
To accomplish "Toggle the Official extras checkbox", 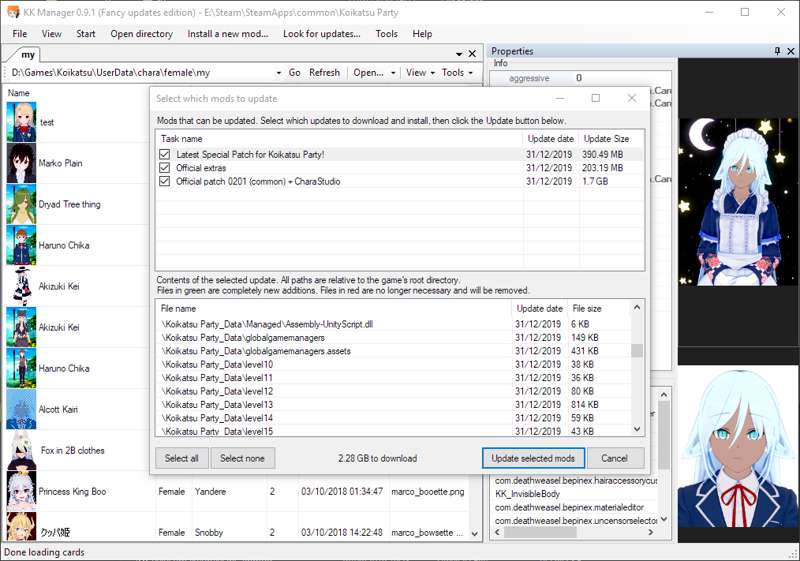I will [x=164, y=168].
